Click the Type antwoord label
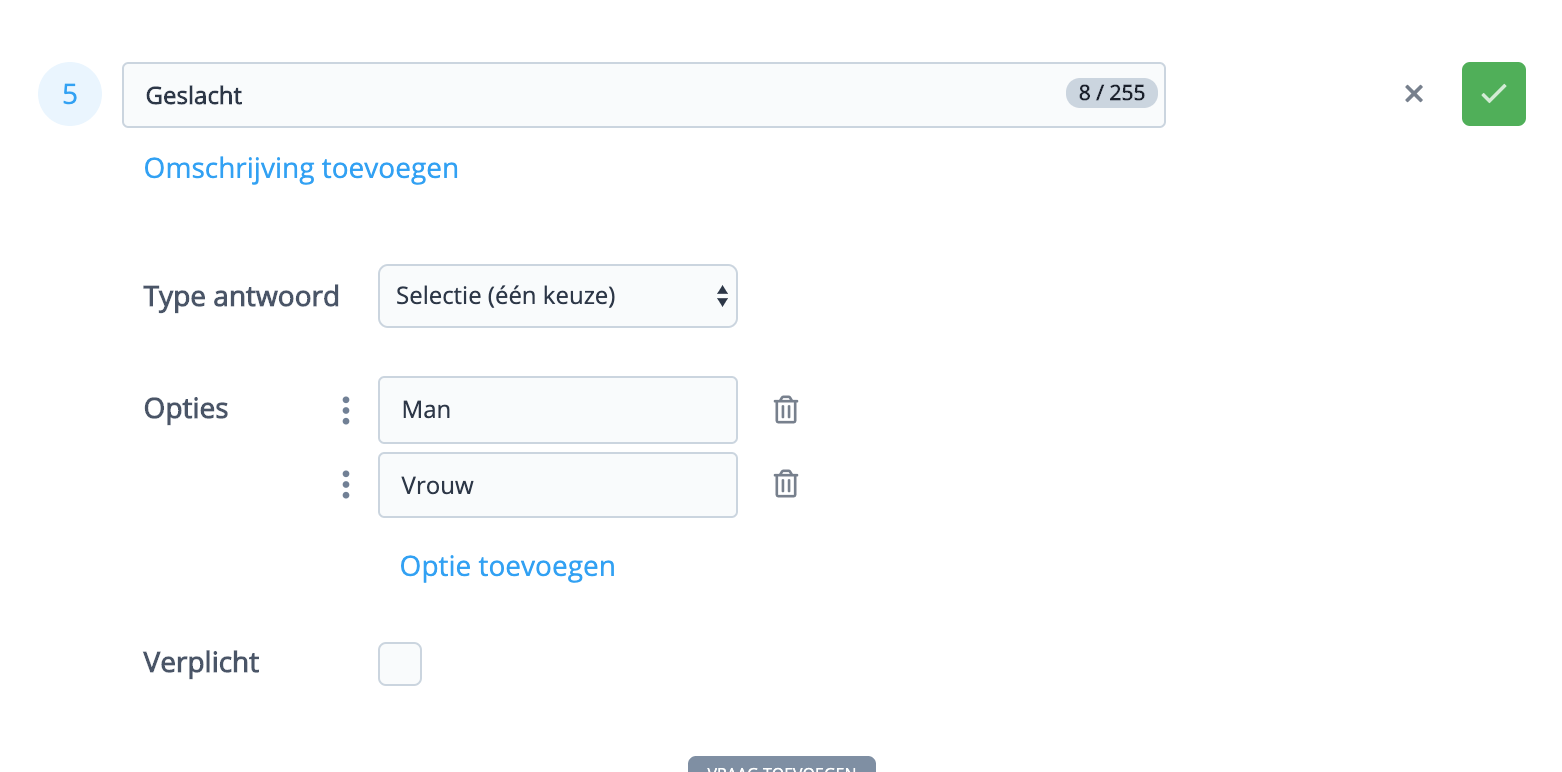Viewport: 1562px width, 772px height. (x=241, y=297)
